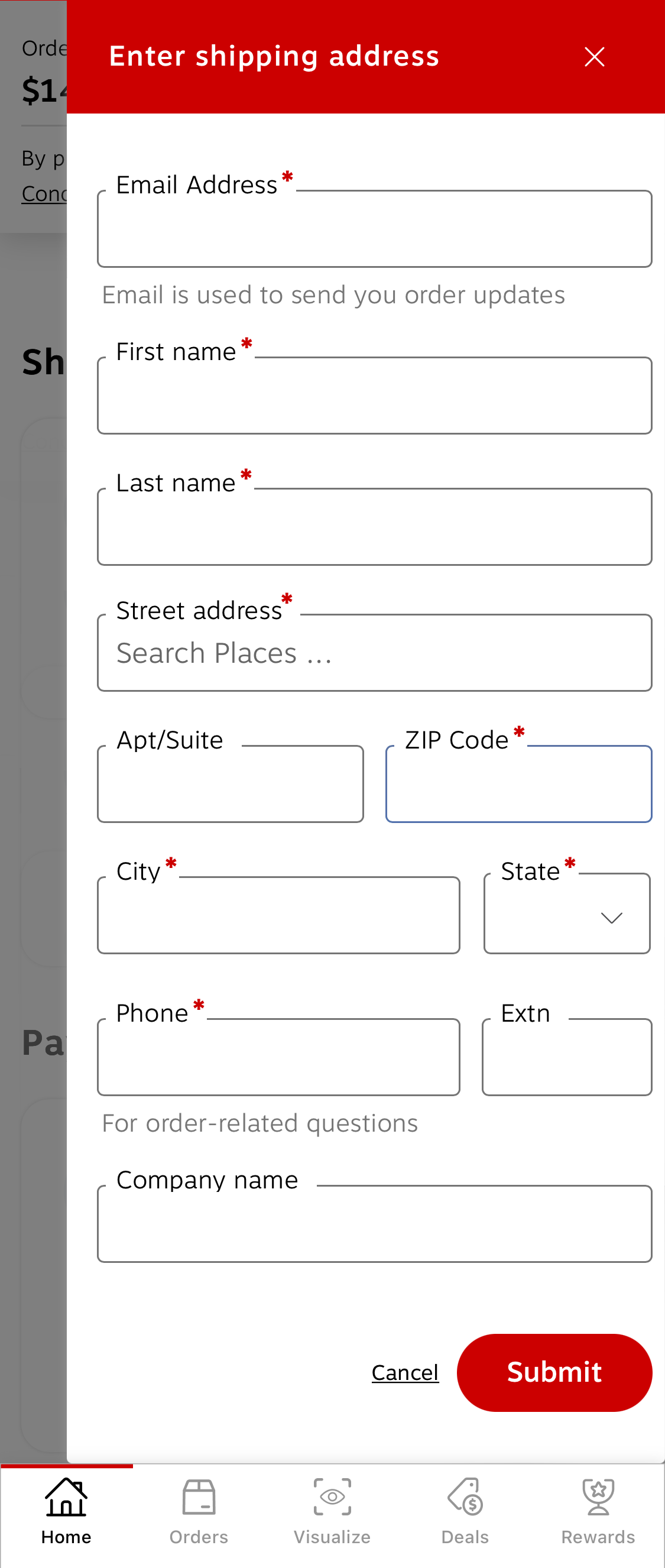Click the Street address search box

pos(374,653)
